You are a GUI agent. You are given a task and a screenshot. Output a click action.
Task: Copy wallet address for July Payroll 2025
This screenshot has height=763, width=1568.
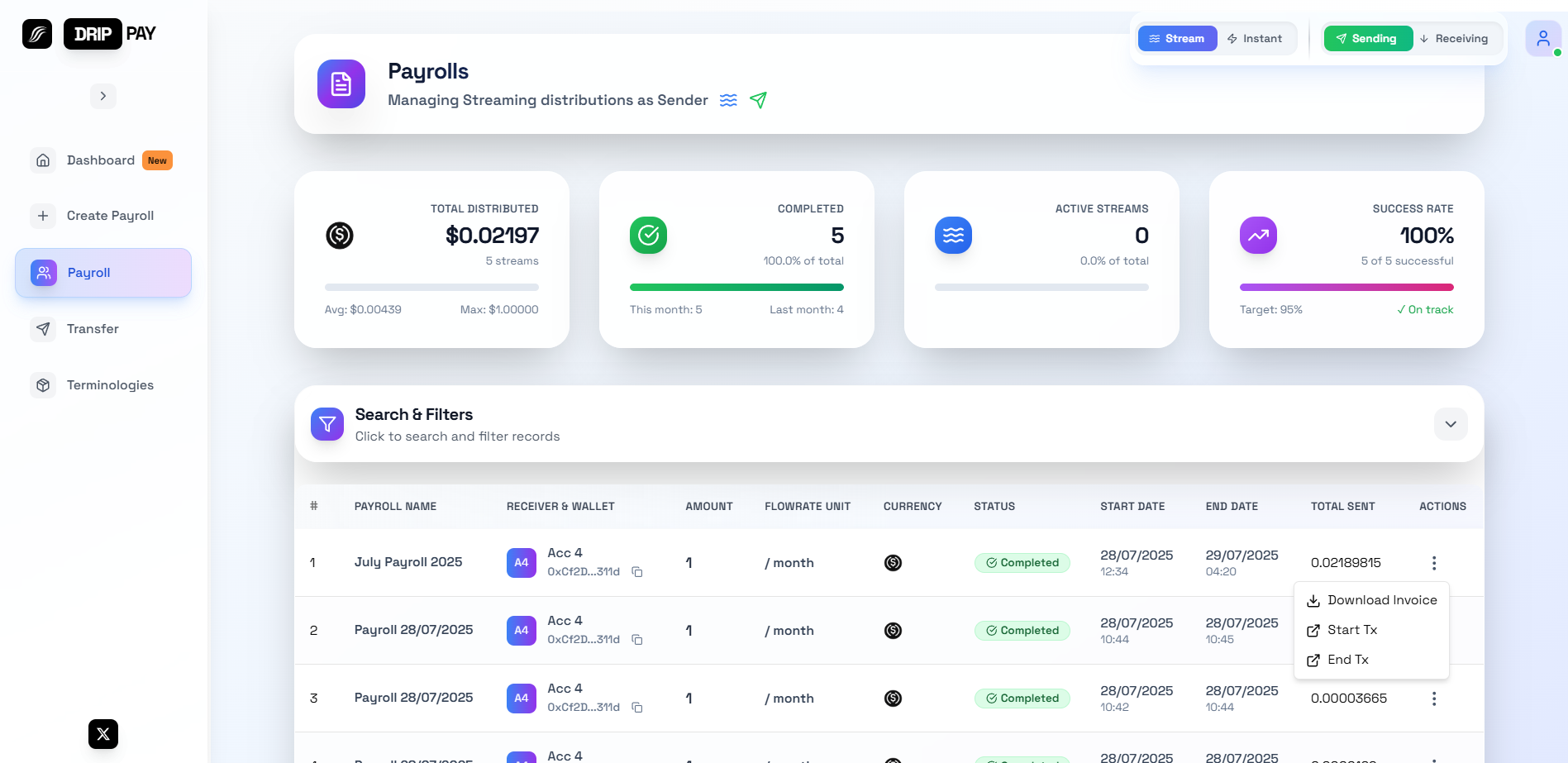tap(637, 572)
